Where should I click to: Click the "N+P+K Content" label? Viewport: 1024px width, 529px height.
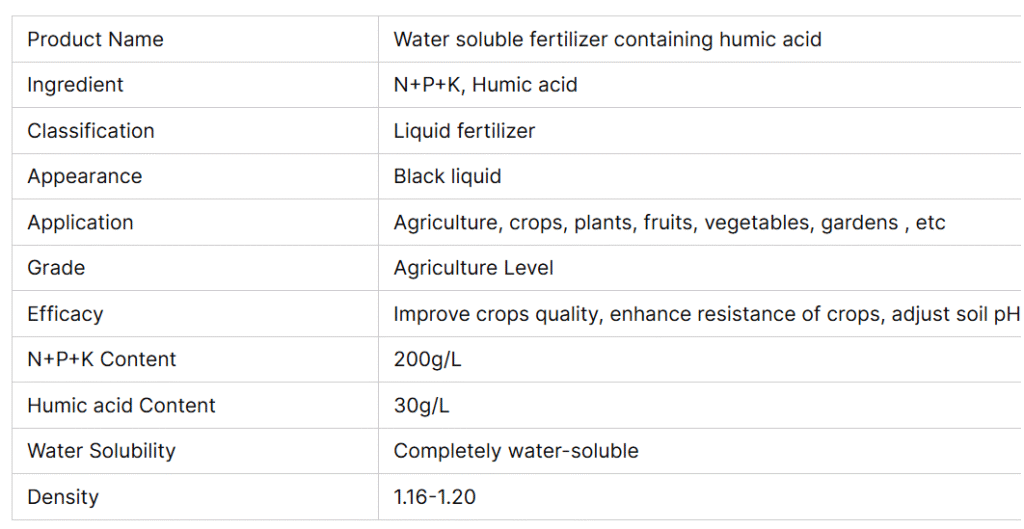click(x=101, y=359)
